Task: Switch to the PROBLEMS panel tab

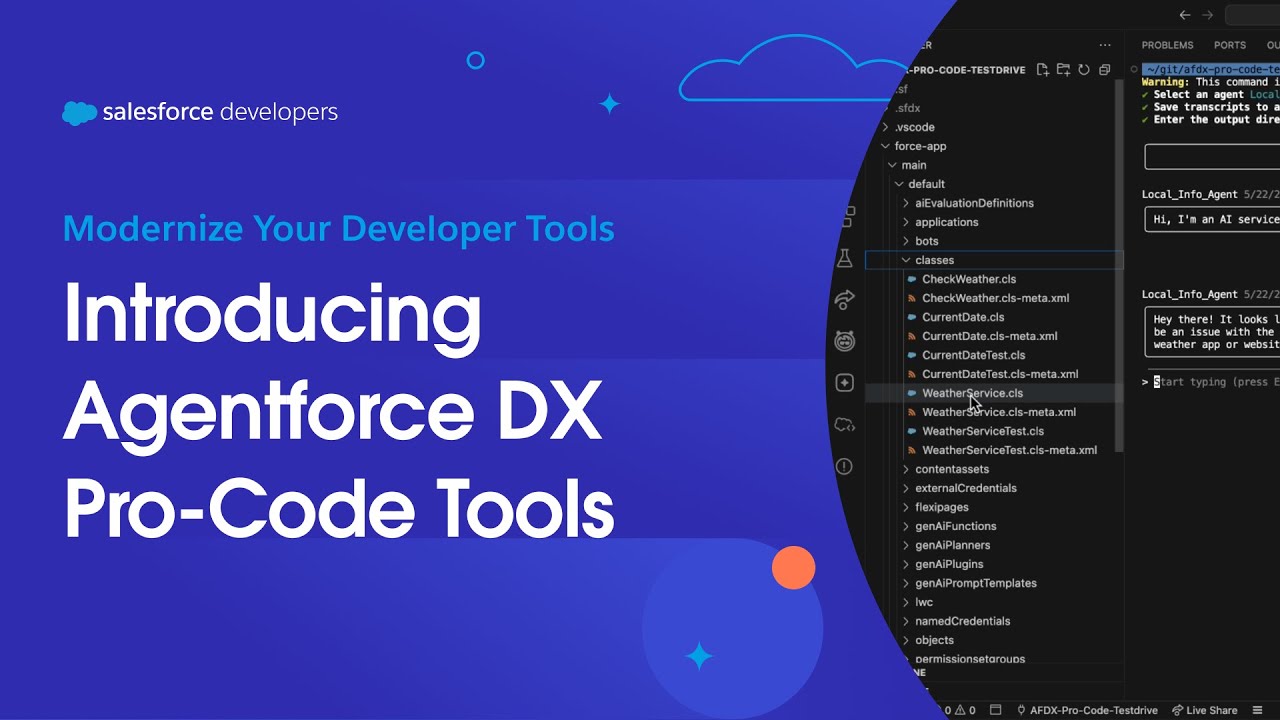Action: point(1167,45)
